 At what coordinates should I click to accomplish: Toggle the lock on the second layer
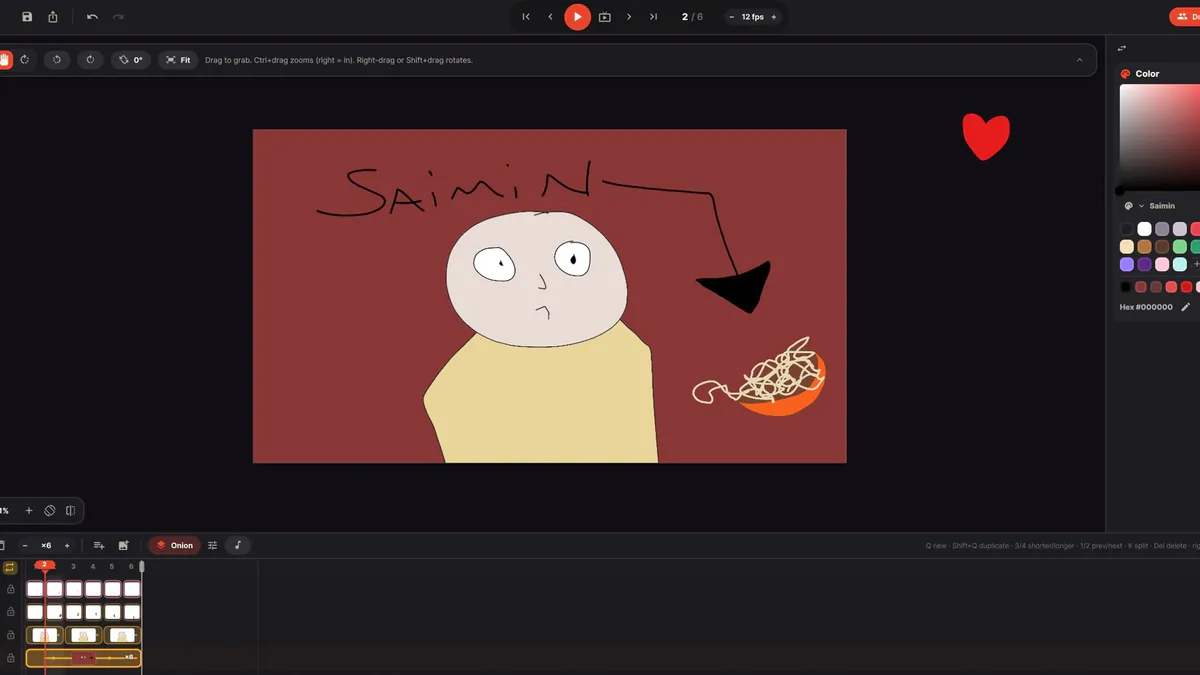pos(11,612)
